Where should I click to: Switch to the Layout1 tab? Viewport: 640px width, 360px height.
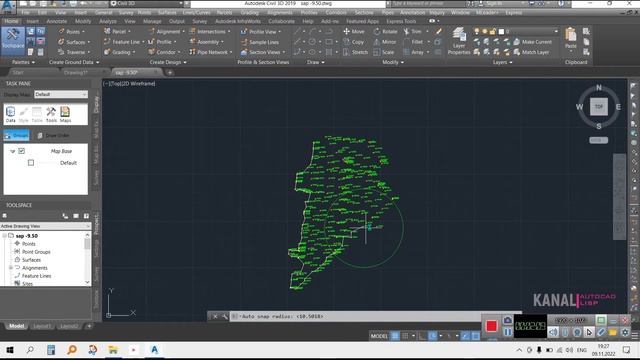42,326
